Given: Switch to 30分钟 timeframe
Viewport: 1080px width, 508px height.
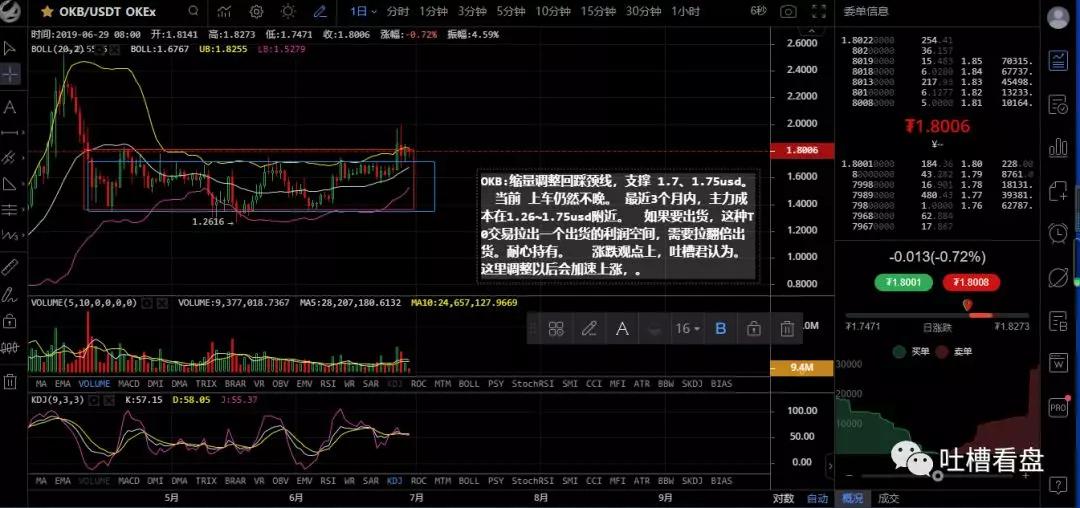Looking at the screenshot, I should pyautogui.click(x=643, y=11).
